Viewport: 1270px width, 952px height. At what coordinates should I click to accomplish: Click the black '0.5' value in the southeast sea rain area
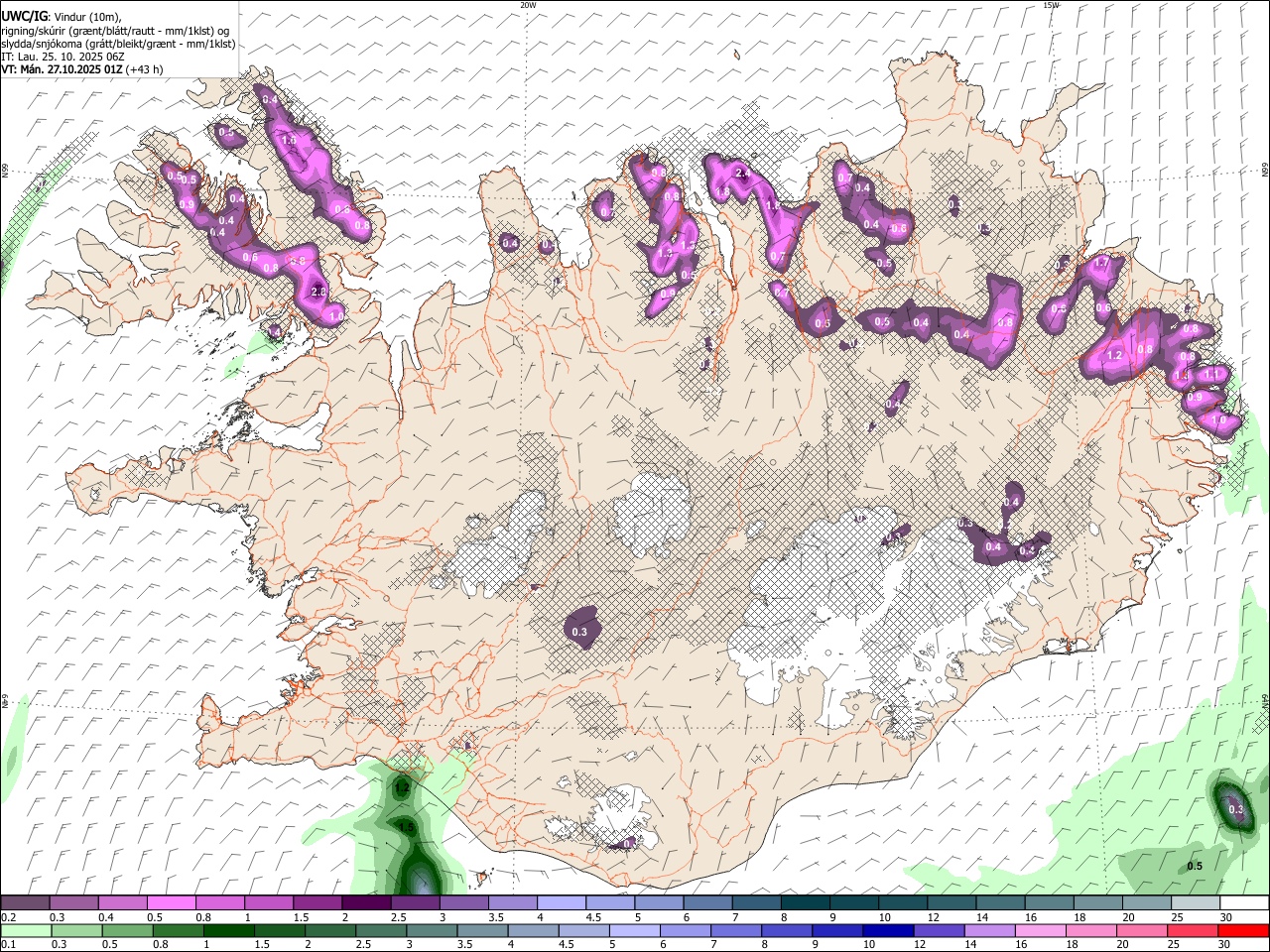[1195, 866]
